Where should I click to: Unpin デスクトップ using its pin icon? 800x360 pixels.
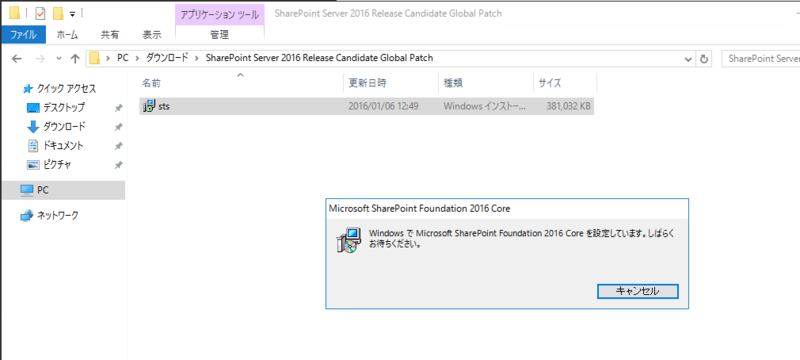[x=118, y=108]
